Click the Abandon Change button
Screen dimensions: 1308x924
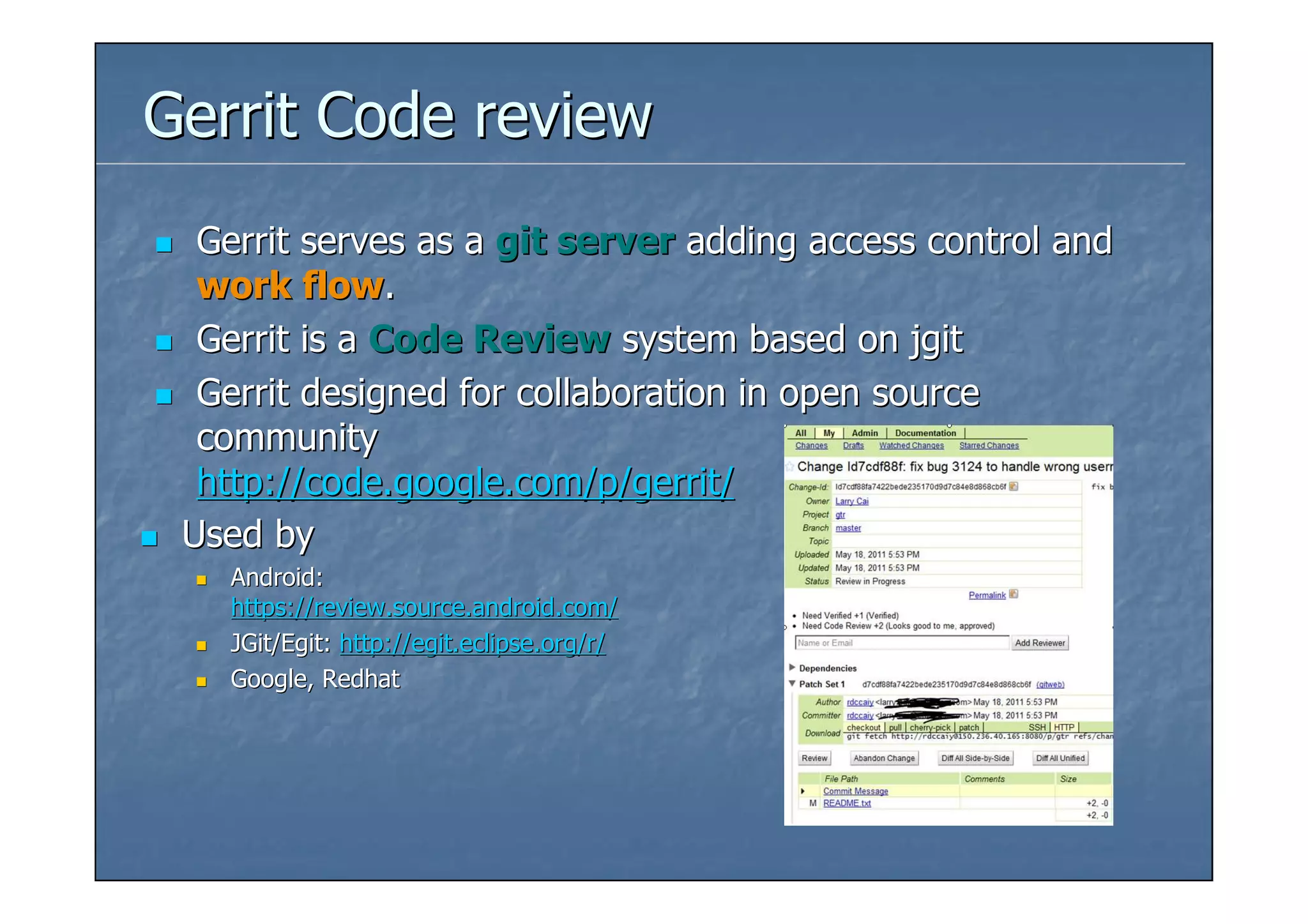point(885,758)
